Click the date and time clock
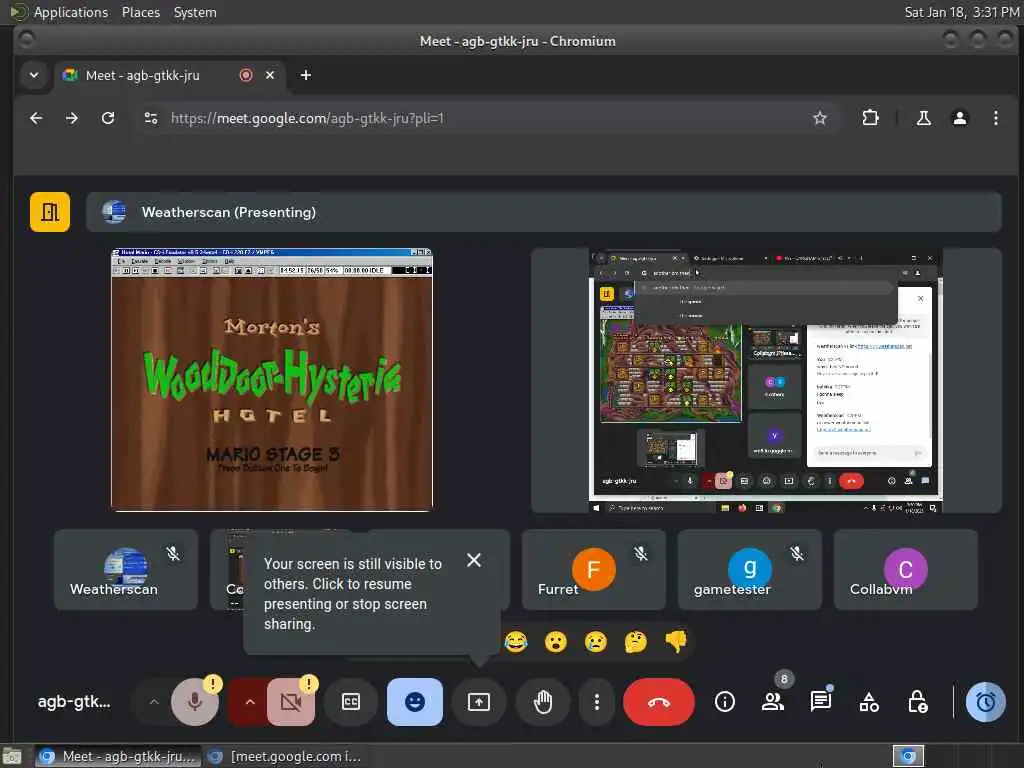Screen dimensions: 1024x768 pyautogui.click(x=961, y=12)
